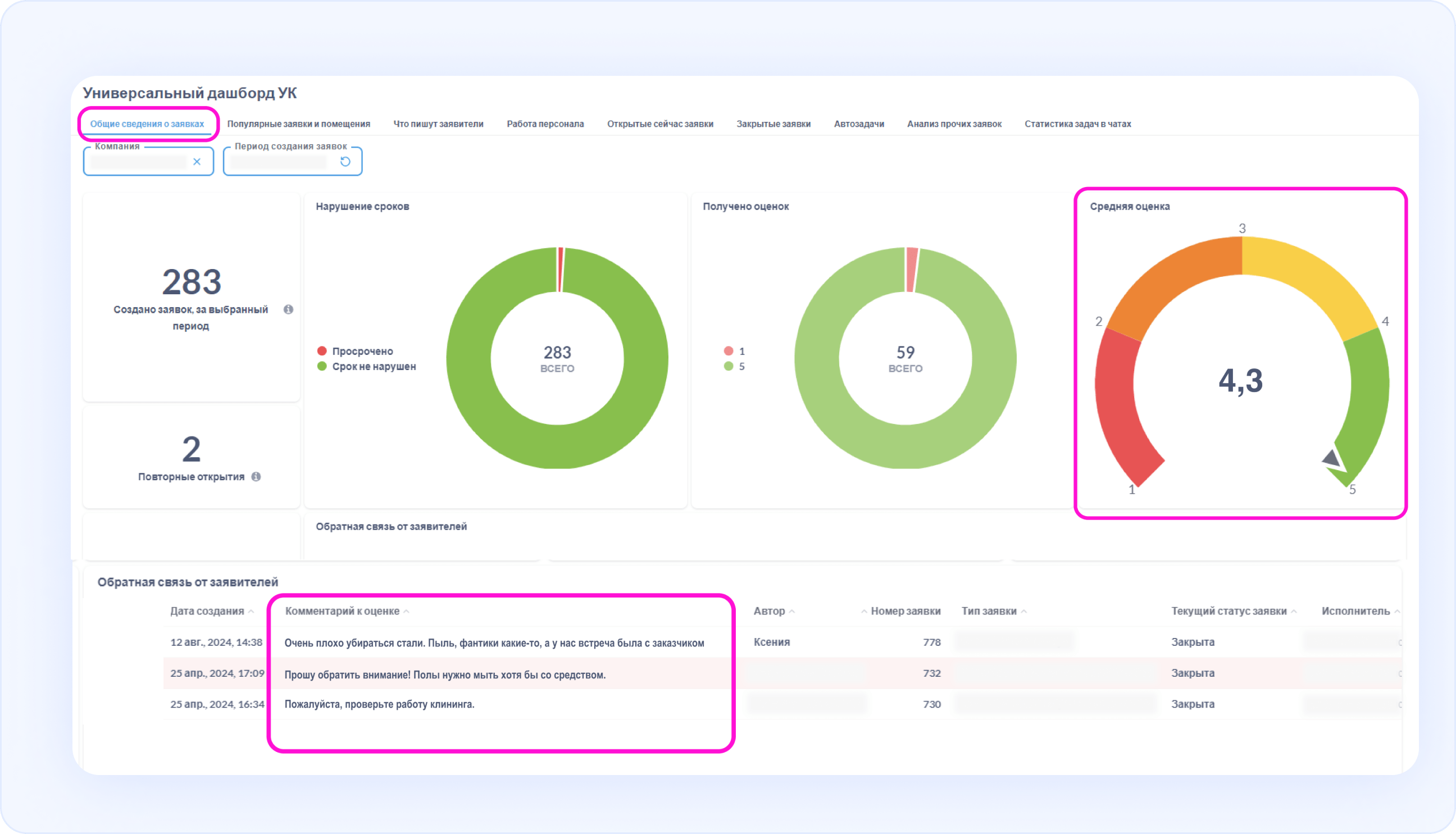
Task: Toggle Срок не нарушен legend item
Action: pyautogui.click(x=374, y=367)
